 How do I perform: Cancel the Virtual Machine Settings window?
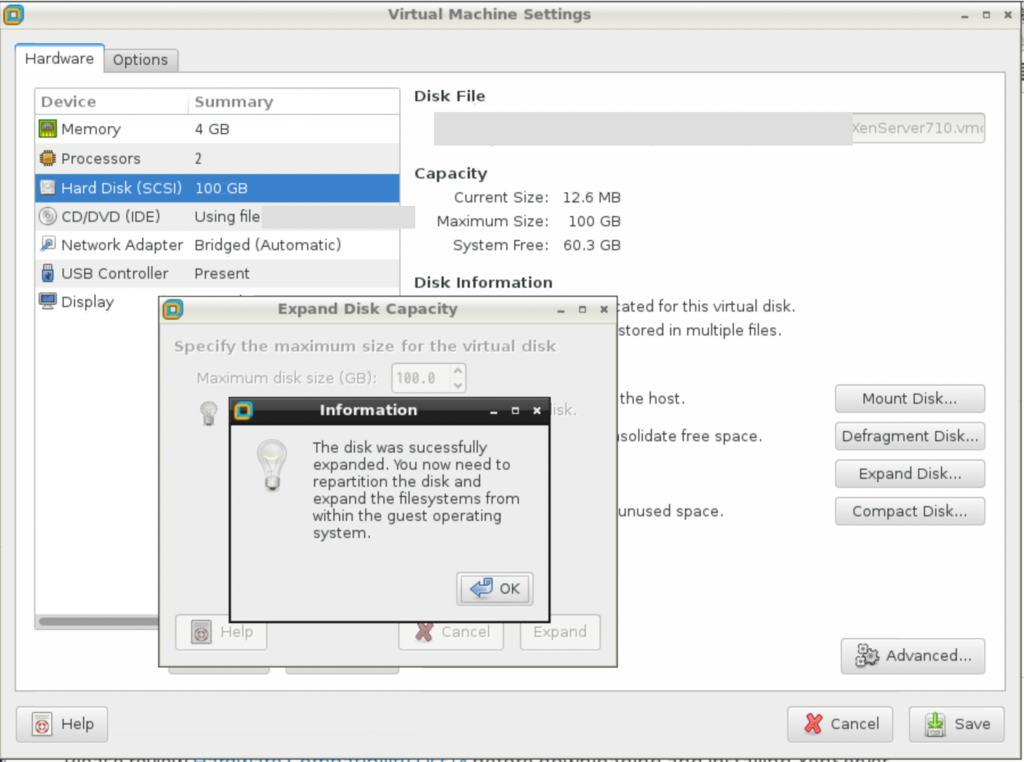[x=840, y=724]
